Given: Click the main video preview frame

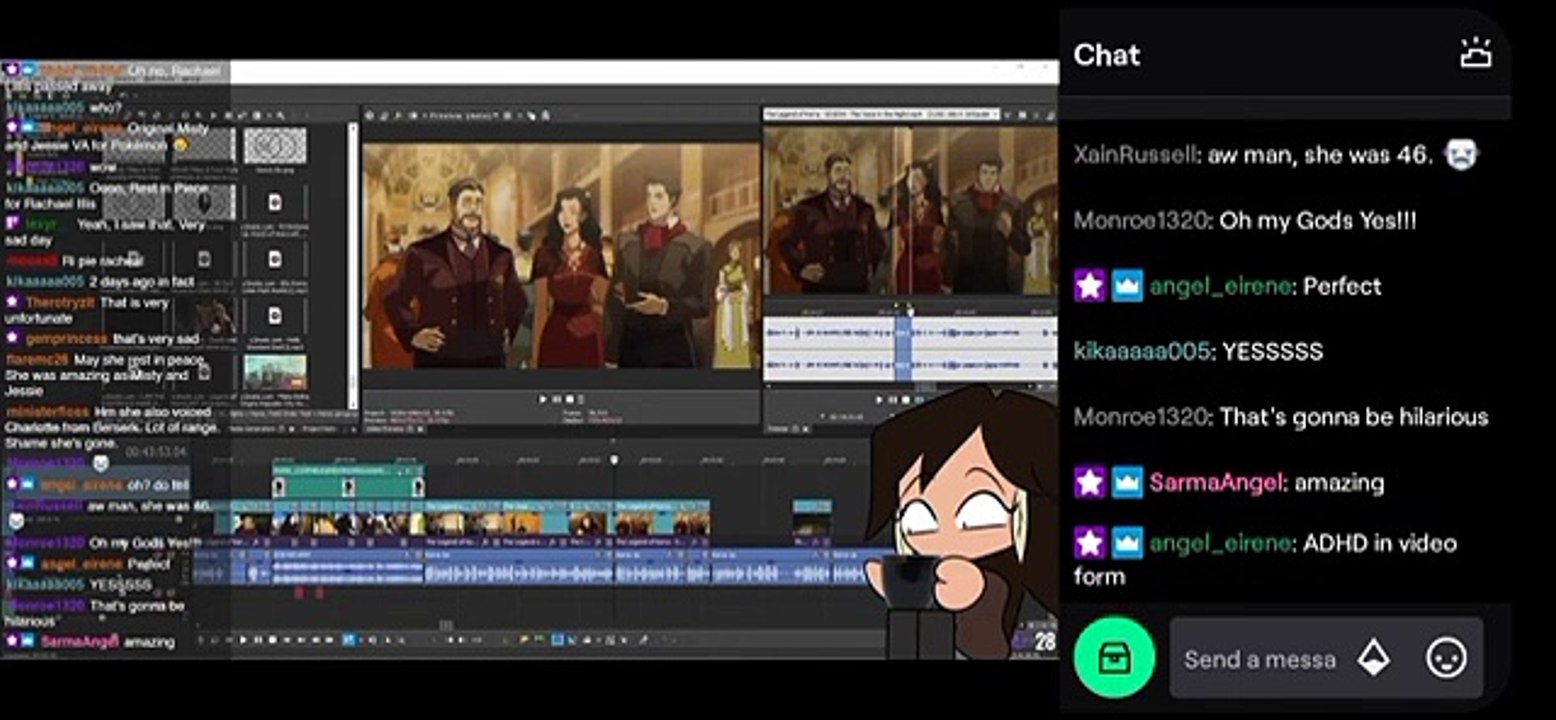Looking at the screenshot, I should point(561,256).
